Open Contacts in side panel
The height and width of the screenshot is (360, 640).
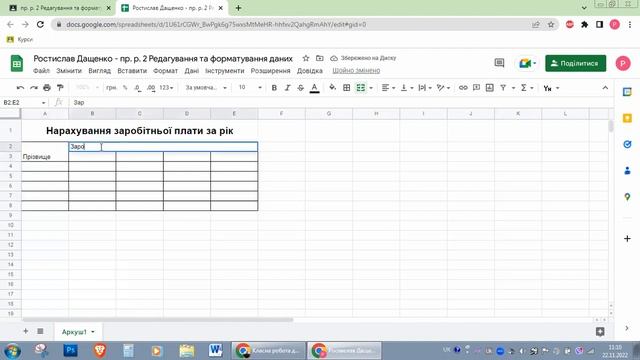coord(627,171)
